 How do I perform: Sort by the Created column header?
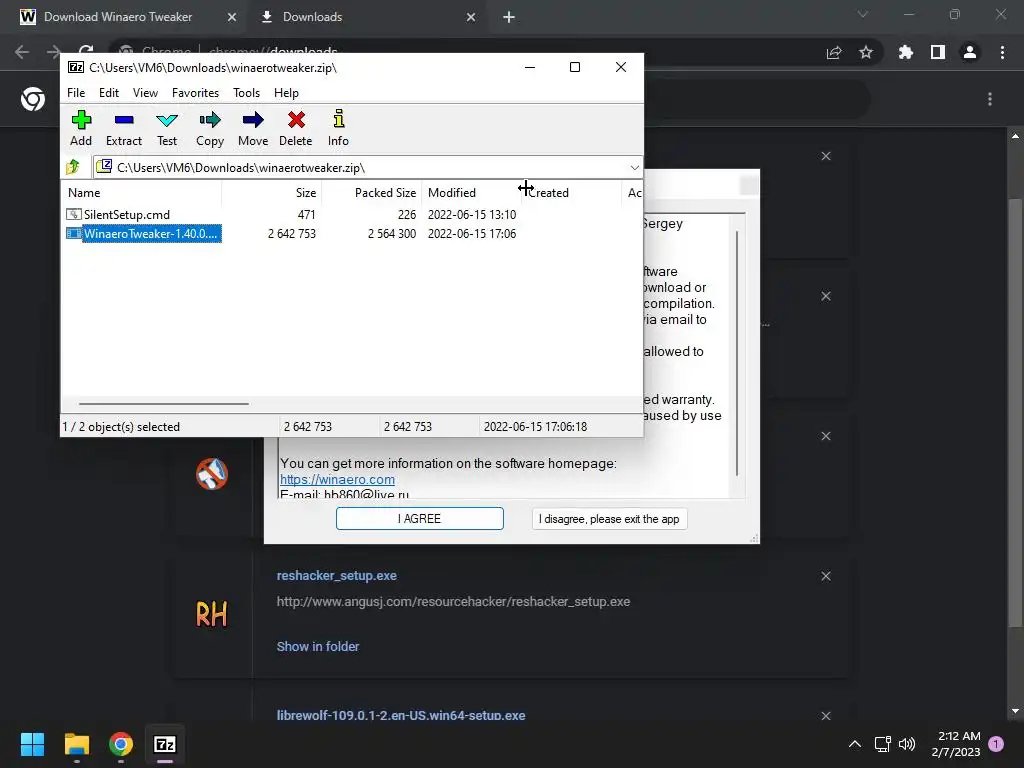(571, 193)
